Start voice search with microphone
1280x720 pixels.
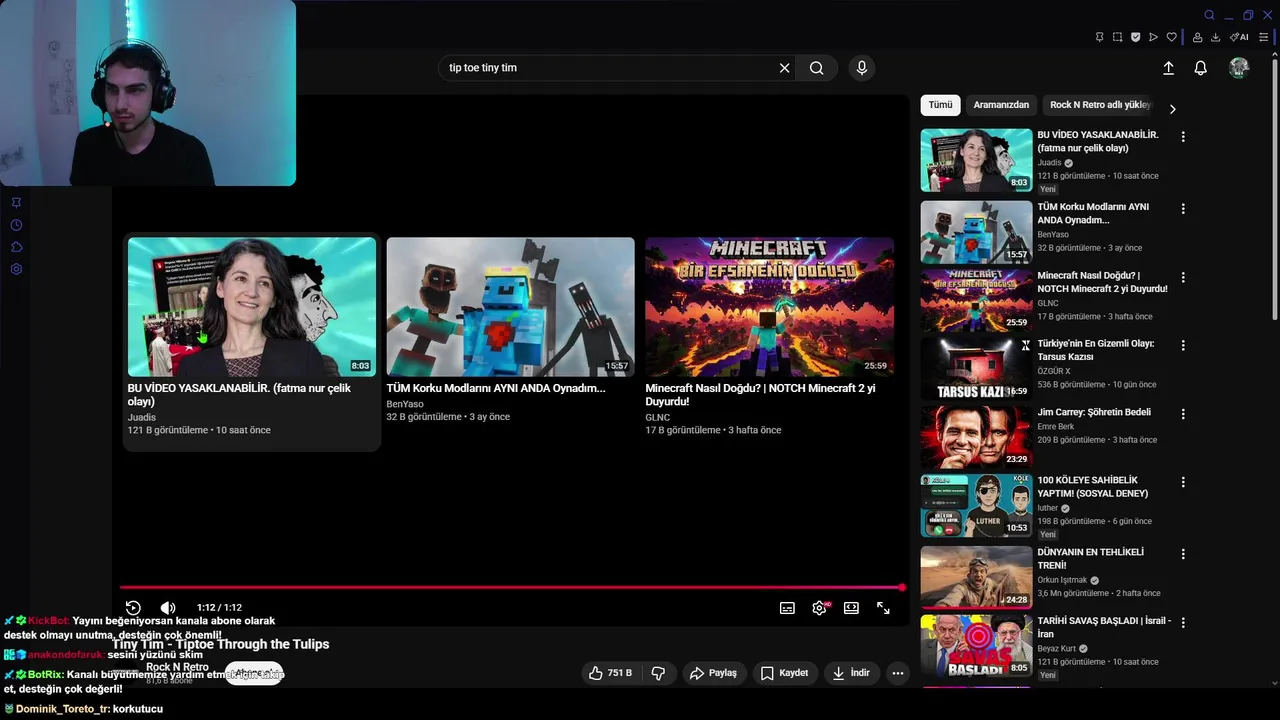tap(862, 68)
